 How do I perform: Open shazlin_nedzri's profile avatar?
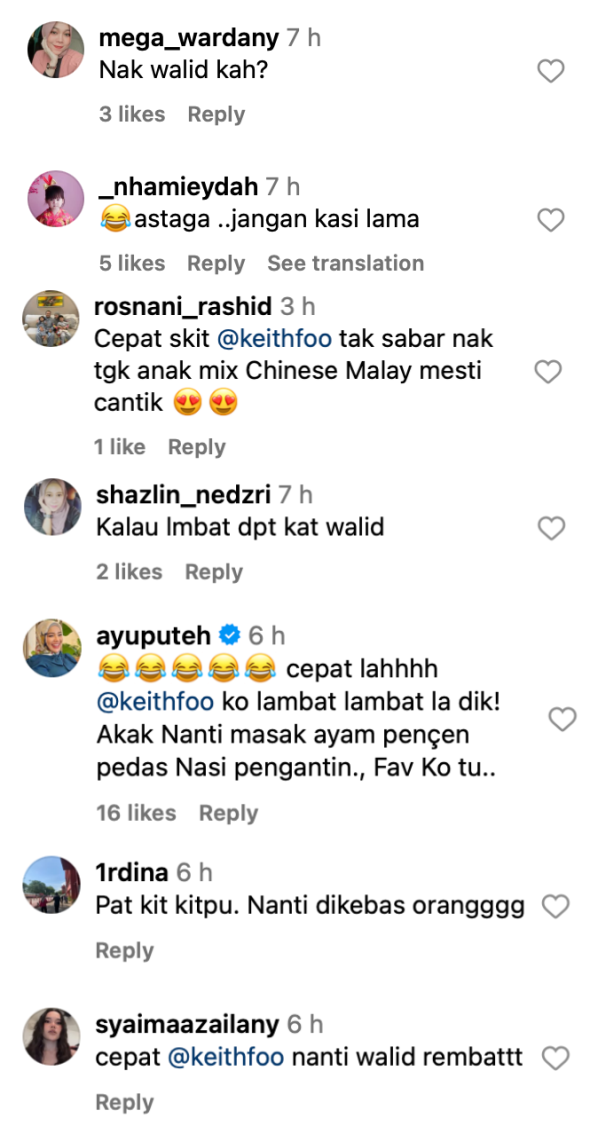click(x=52, y=506)
